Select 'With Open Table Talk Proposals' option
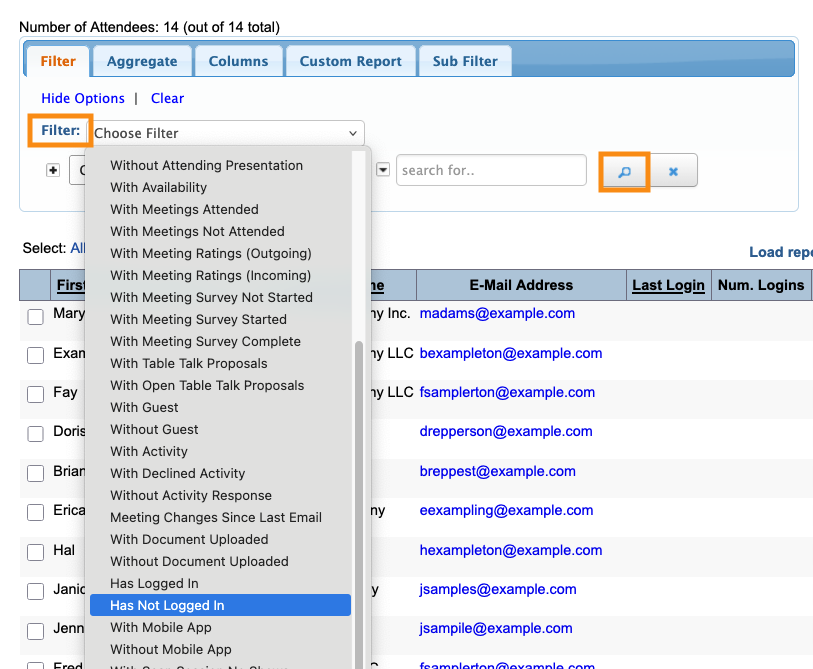The image size is (813, 669). coord(220,385)
